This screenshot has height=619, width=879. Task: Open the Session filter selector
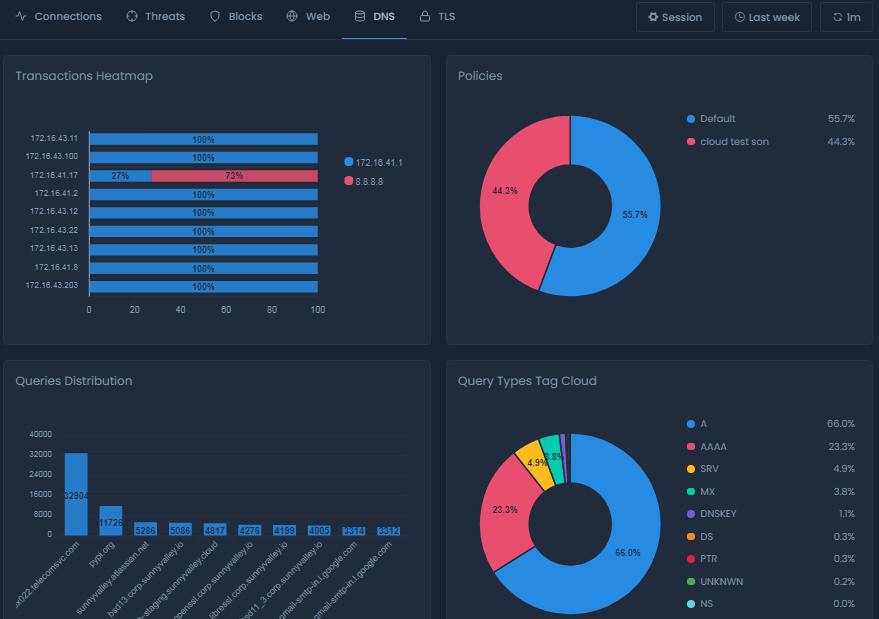(x=675, y=17)
